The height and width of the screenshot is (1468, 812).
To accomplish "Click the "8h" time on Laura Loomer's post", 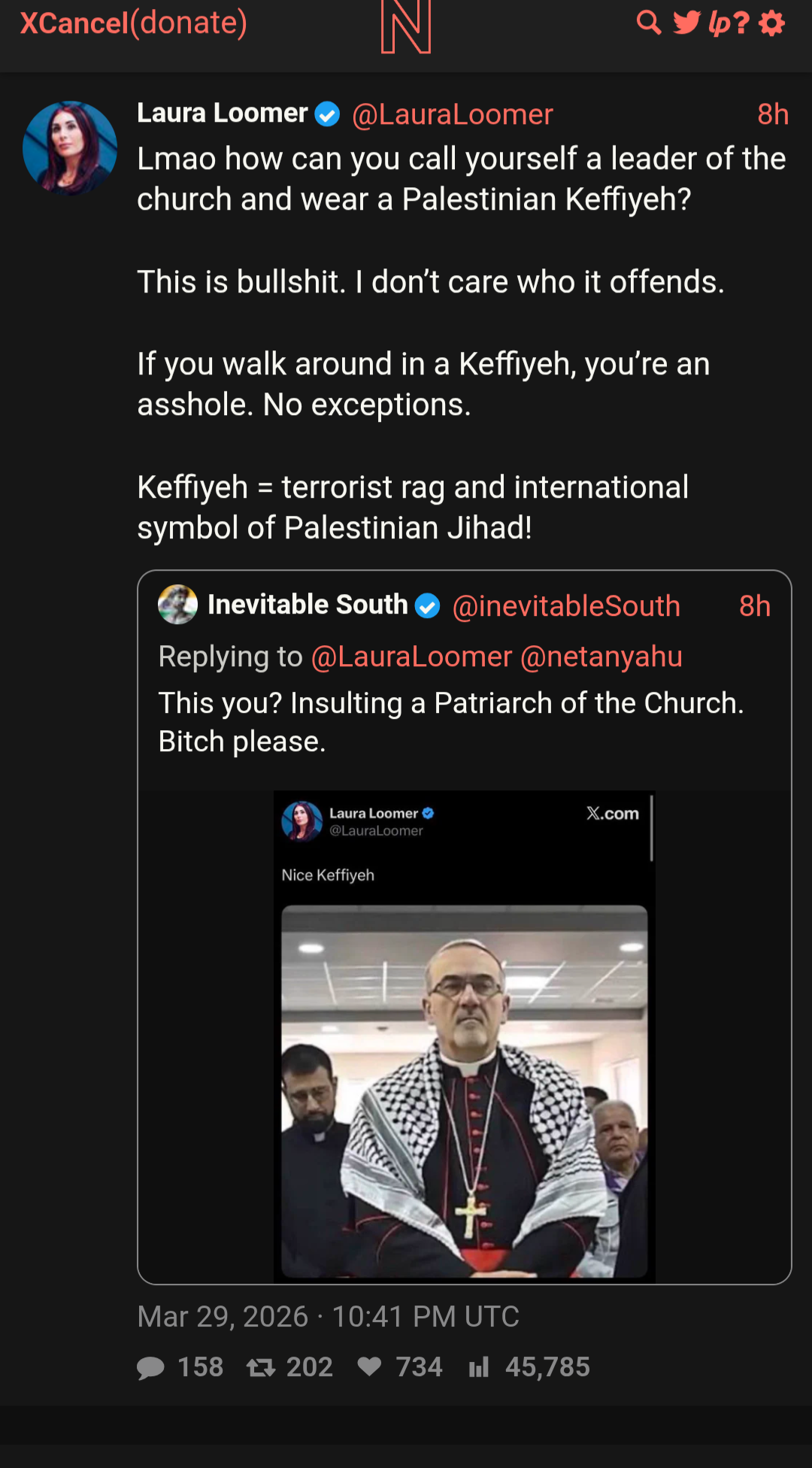I will pos(773,114).
